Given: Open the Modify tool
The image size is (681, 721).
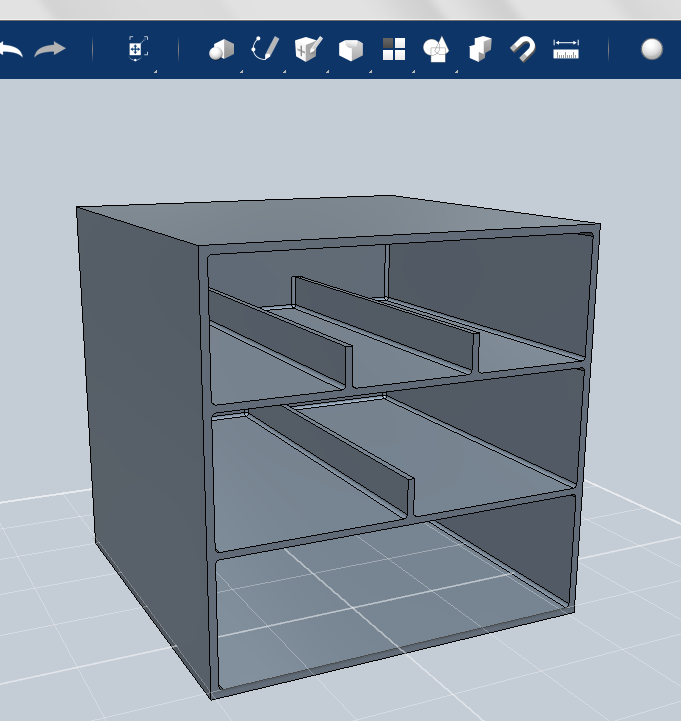Looking at the screenshot, I should 351,49.
